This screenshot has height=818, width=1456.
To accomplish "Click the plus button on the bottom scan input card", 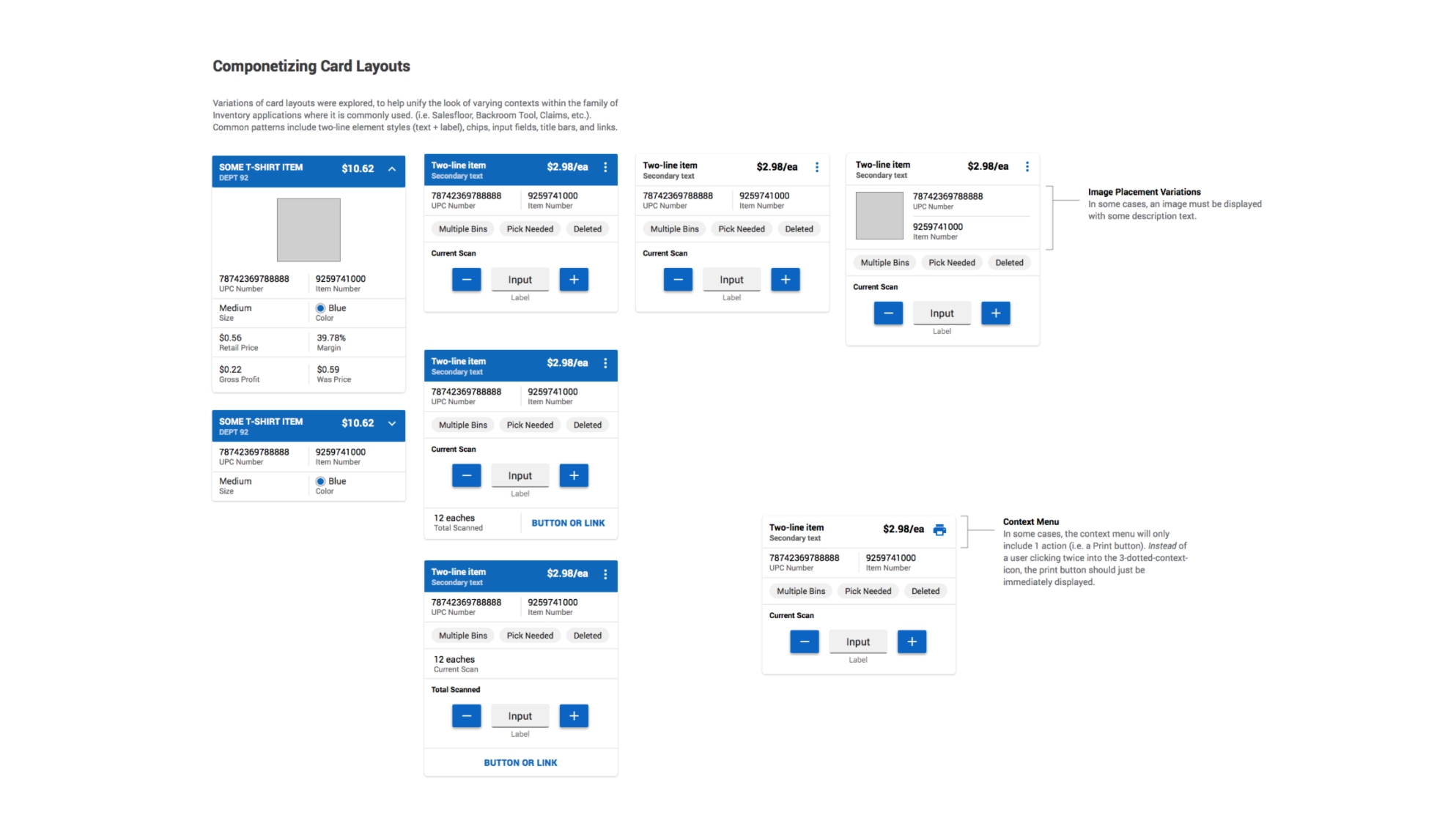I will tap(574, 715).
